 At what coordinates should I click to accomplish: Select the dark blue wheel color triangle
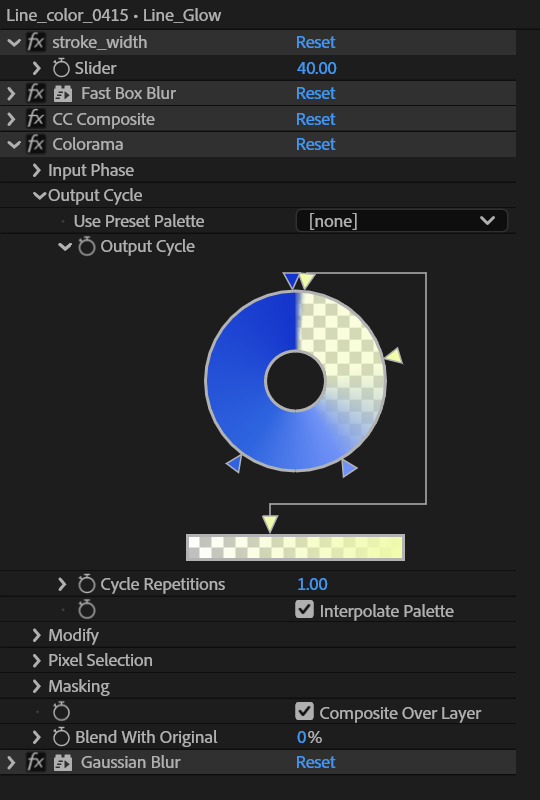pos(291,281)
